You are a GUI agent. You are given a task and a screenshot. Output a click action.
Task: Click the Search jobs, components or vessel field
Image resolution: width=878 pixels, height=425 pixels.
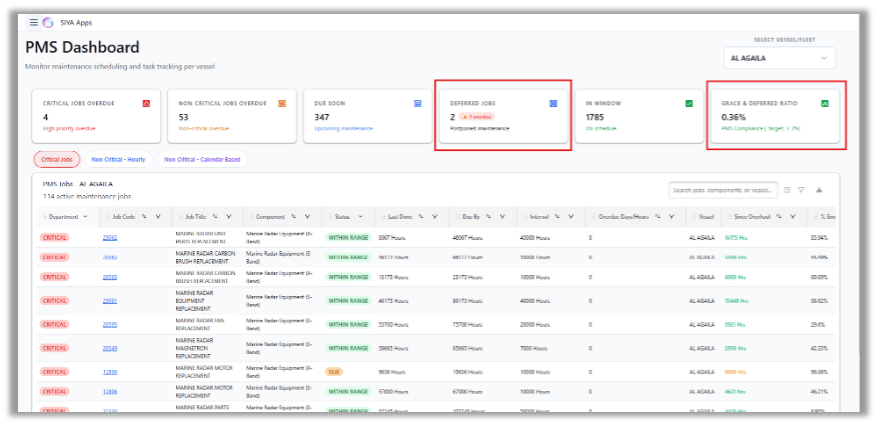[x=723, y=190]
